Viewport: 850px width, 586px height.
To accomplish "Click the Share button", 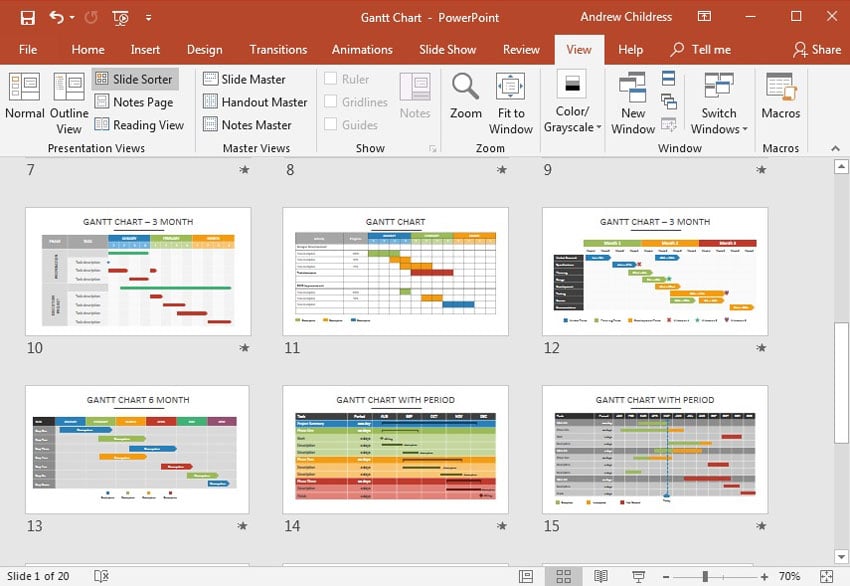I will pos(817,50).
